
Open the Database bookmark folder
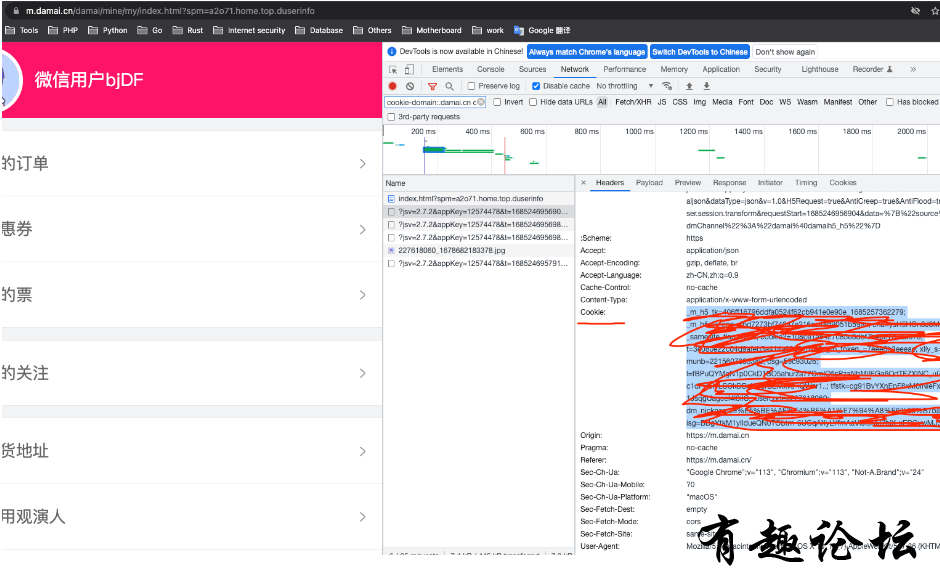319,30
